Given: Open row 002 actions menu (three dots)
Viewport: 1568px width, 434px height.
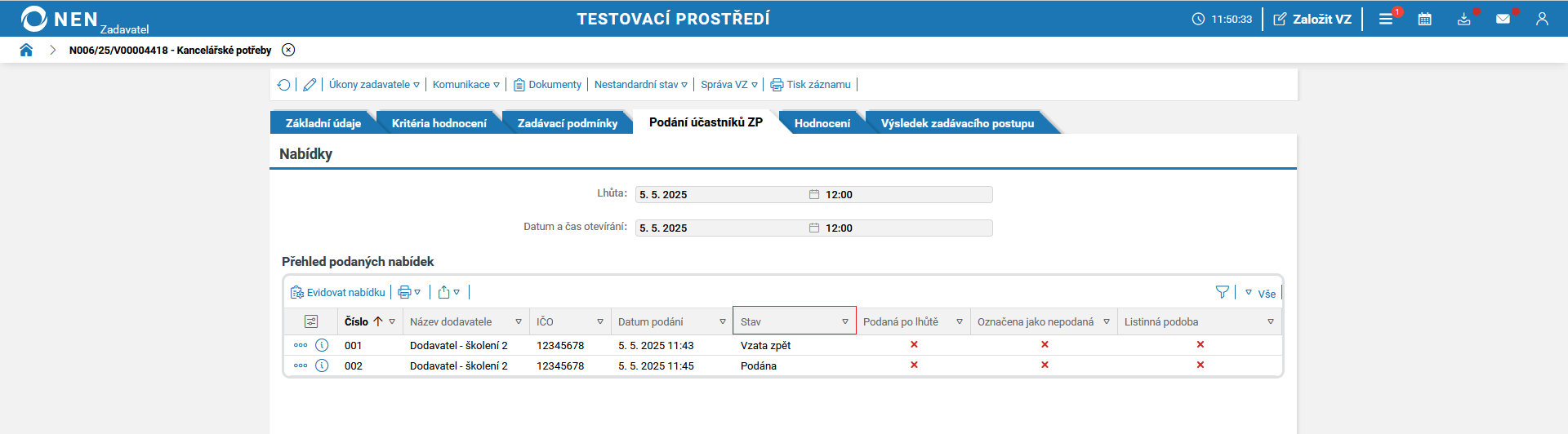Looking at the screenshot, I should [301, 365].
